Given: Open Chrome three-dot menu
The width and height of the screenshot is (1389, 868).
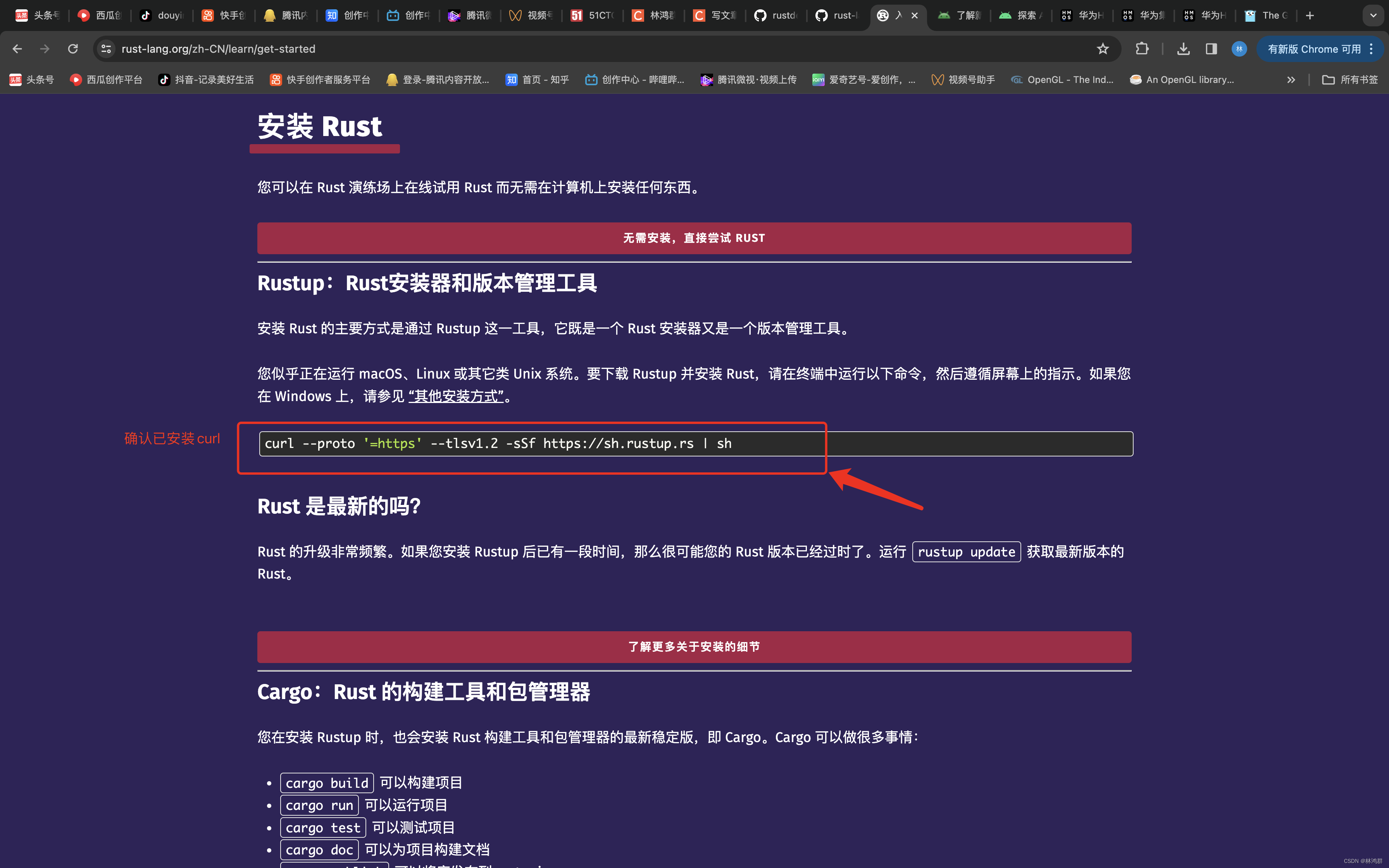Looking at the screenshot, I should pyautogui.click(x=1372, y=49).
